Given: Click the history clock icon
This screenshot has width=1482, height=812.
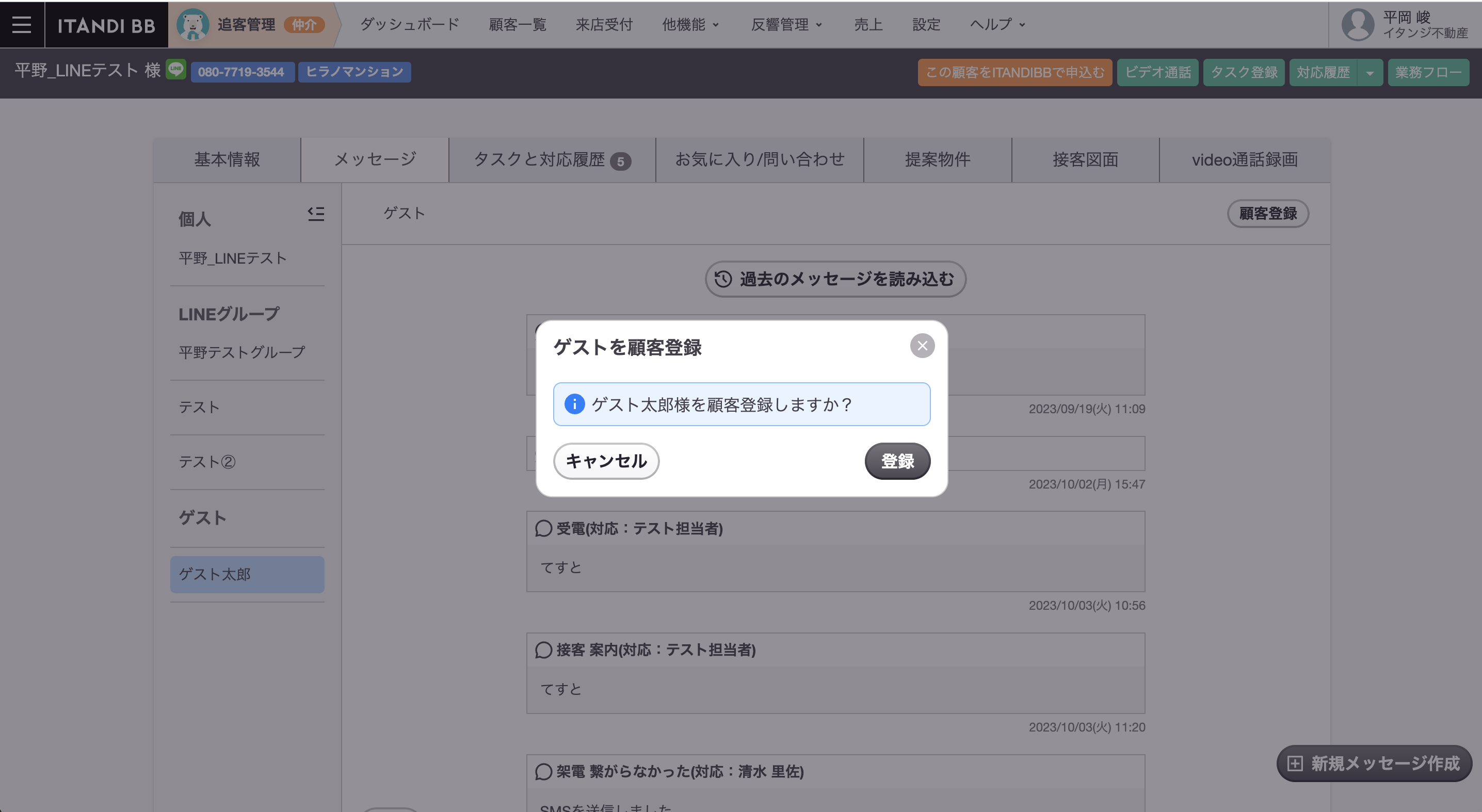Looking at the screenshot, I should [x=723, y=279].
